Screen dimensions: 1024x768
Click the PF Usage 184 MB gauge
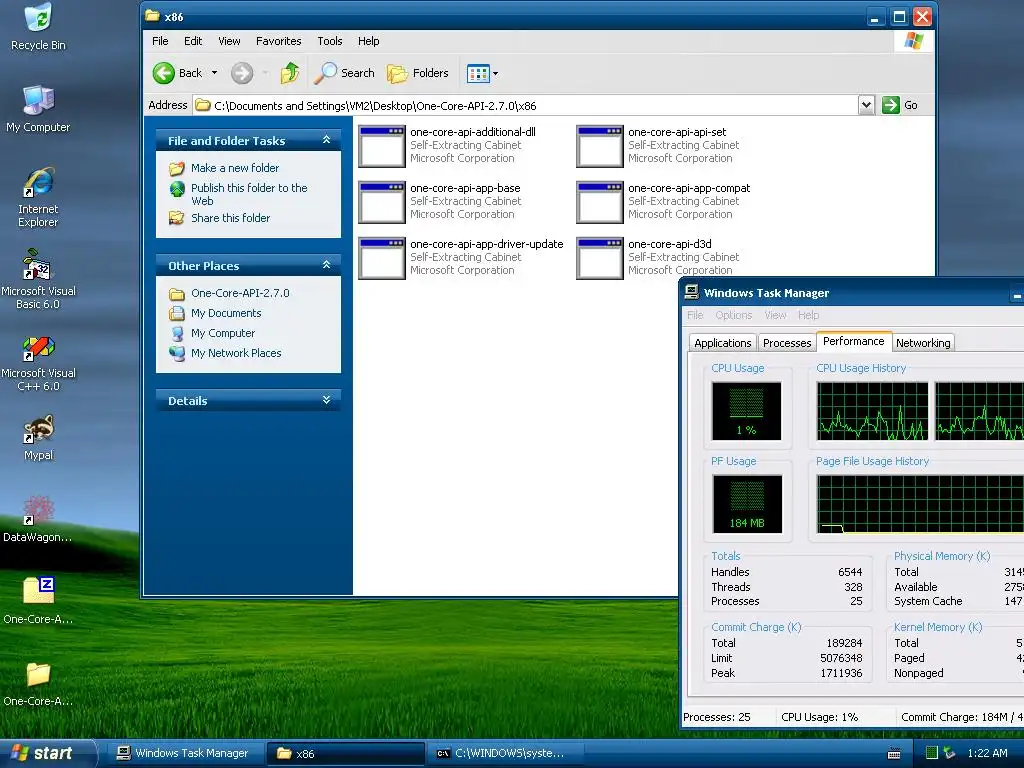click(747, 504)
